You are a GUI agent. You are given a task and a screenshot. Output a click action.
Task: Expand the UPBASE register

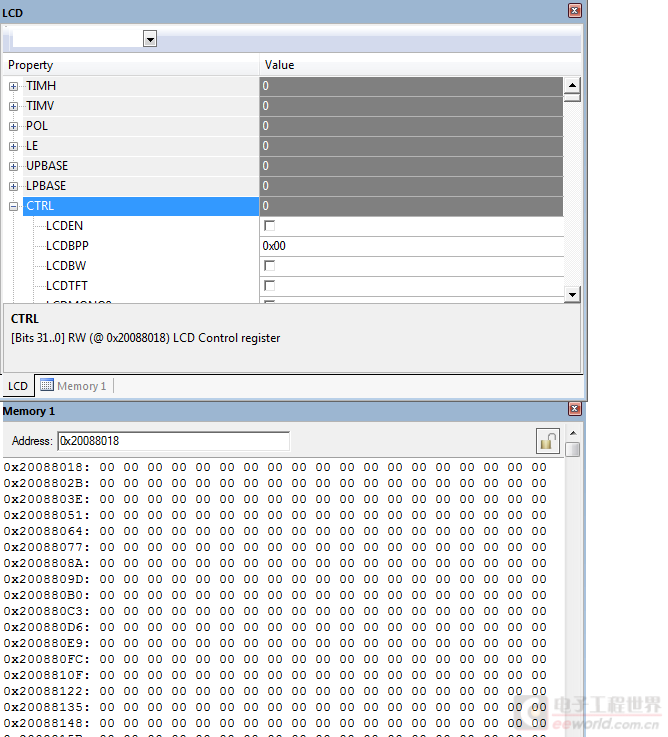click(14, 166)
